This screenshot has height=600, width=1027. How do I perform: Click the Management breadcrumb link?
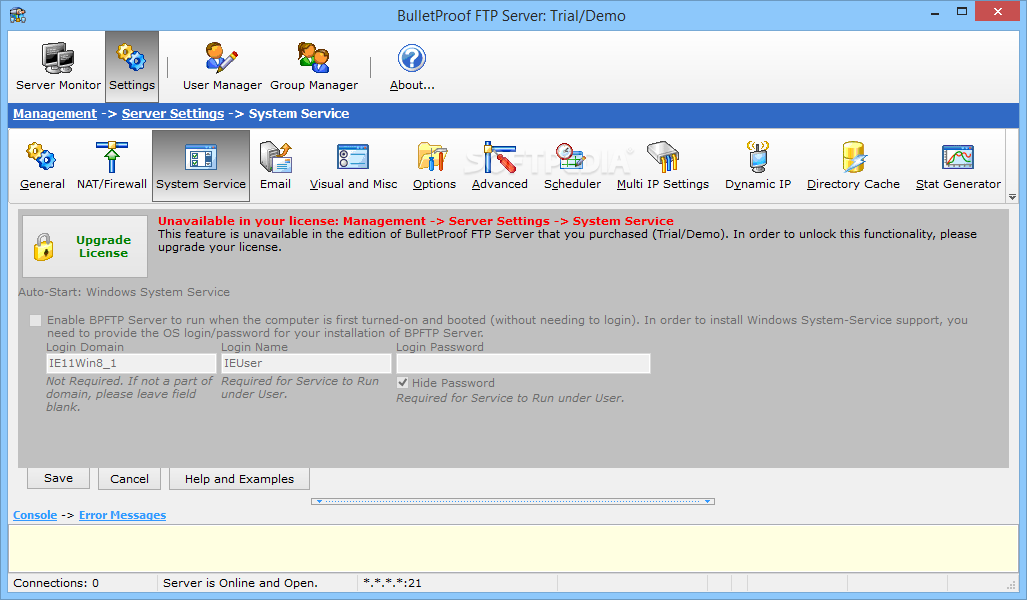[x=55, y=113]
